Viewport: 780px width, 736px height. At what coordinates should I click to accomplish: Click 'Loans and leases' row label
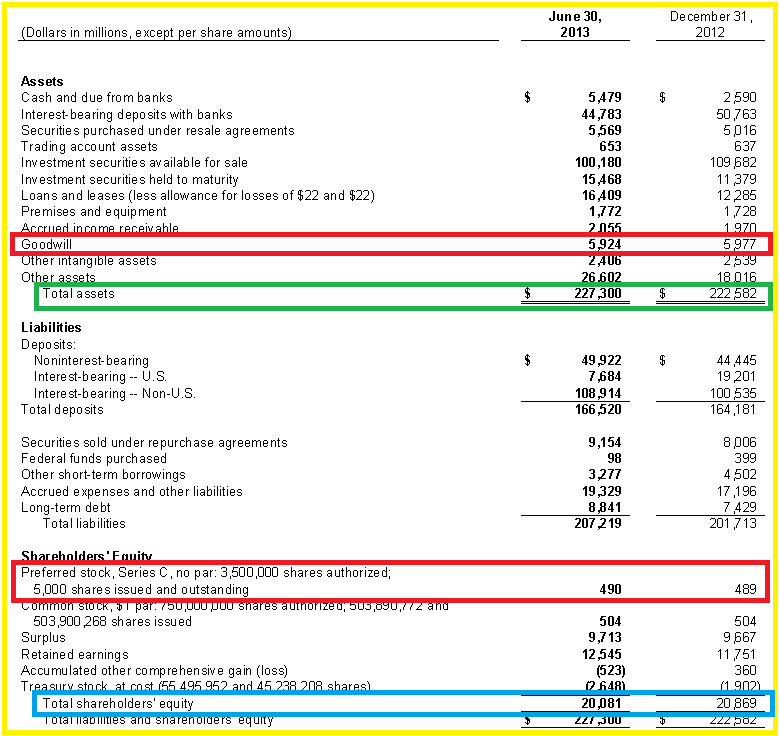197,195
